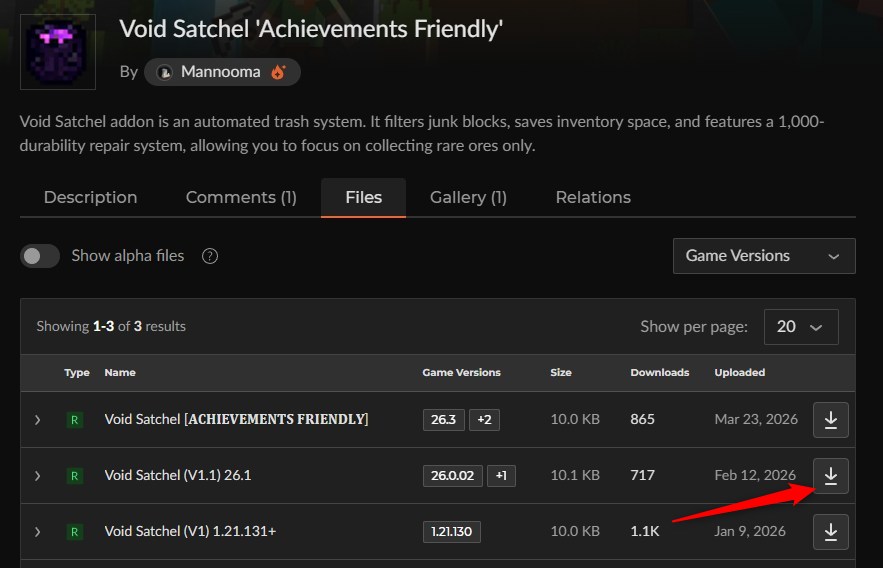Click the 865 downloads value
Screen dimensions: 883x568
point(643,419)
